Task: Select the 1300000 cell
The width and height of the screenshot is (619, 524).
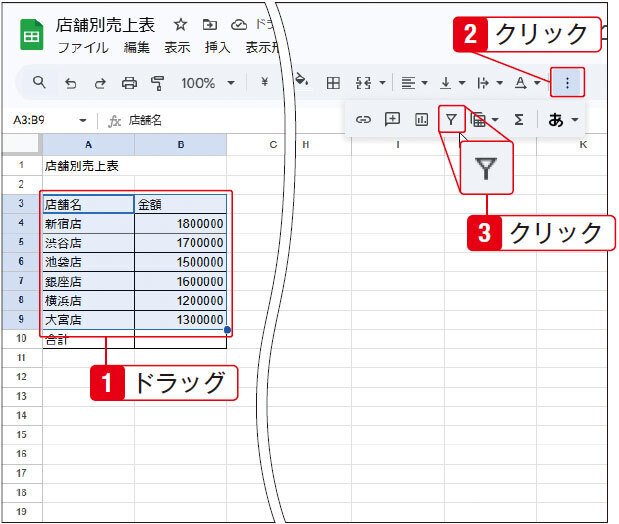Action: pyautogui.click(x=180, y=320)
